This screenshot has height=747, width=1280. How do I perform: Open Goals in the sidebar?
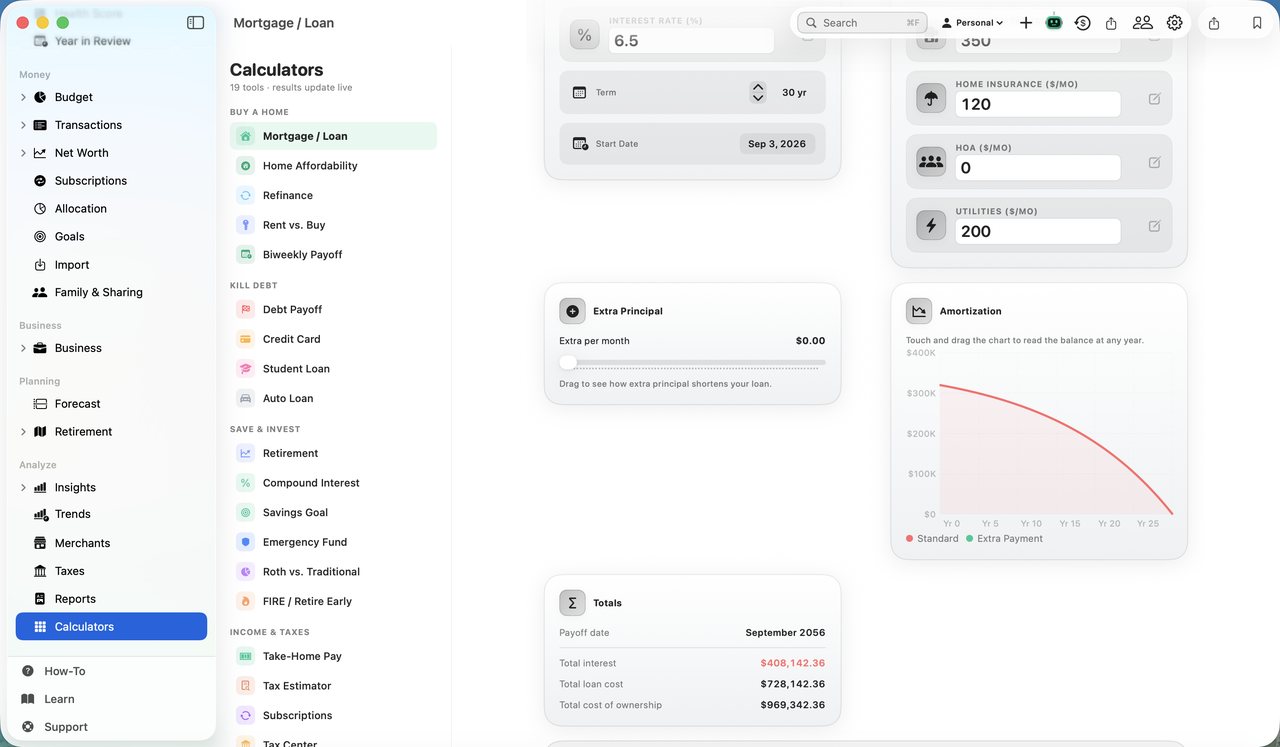[x=111, y=237]
